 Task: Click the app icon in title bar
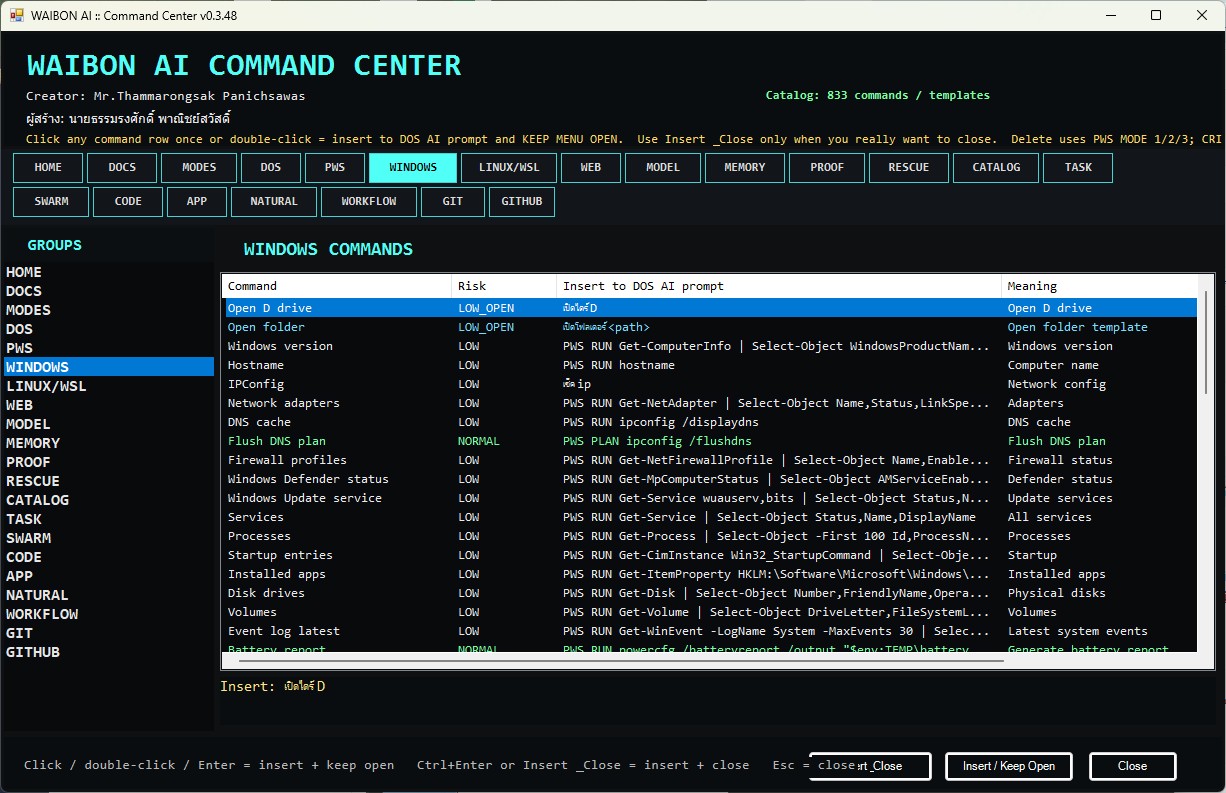16,15
